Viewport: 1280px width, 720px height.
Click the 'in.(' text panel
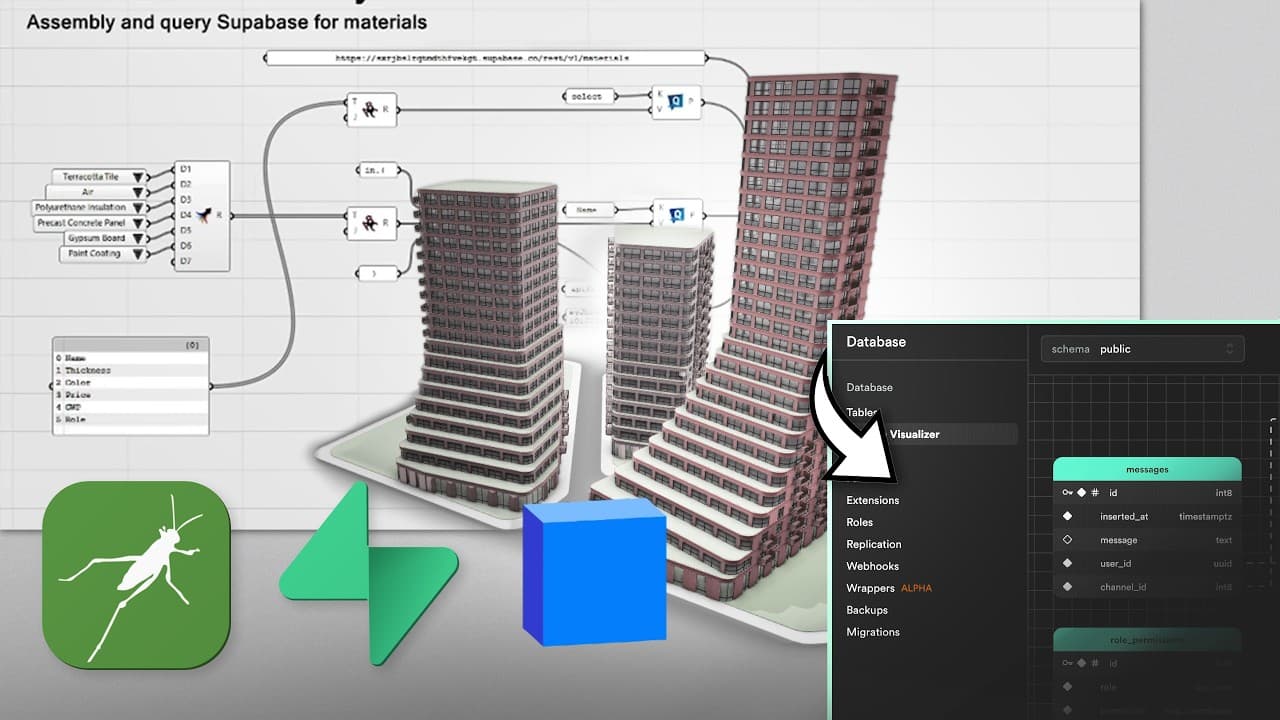click(x=377, y=170)
